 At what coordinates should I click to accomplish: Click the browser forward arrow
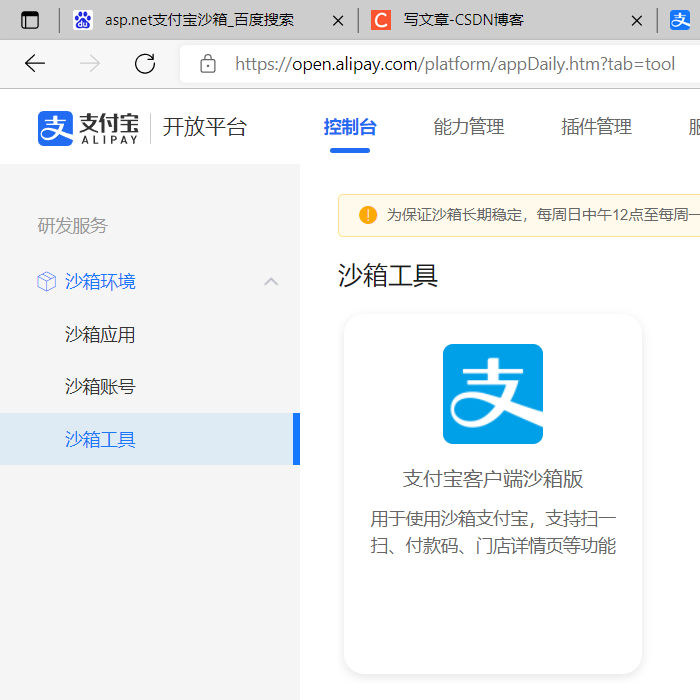pos(90,63)
